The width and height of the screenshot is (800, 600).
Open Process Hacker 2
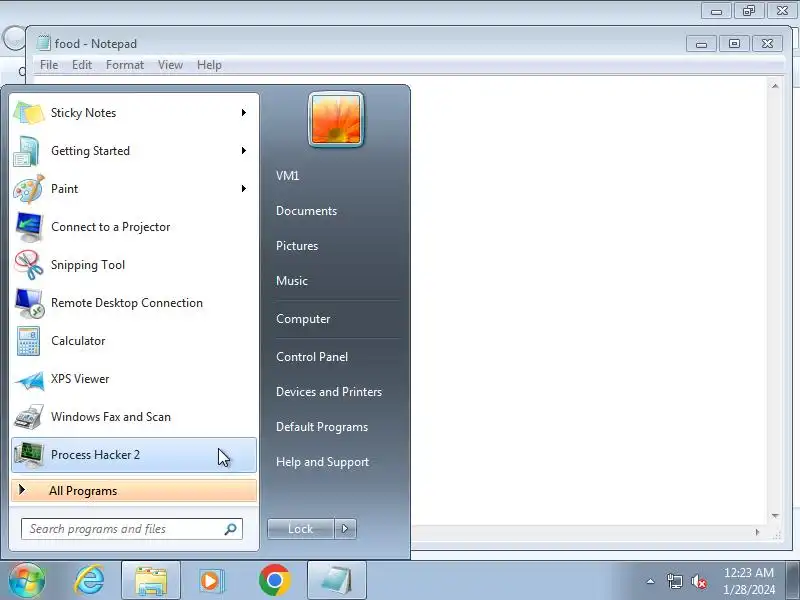point(134,455)
